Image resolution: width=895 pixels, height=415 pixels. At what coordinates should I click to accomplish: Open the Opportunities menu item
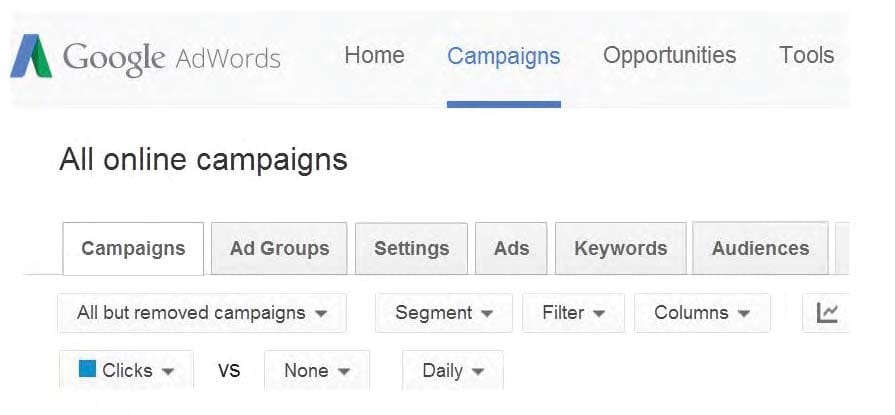point(670,55)
